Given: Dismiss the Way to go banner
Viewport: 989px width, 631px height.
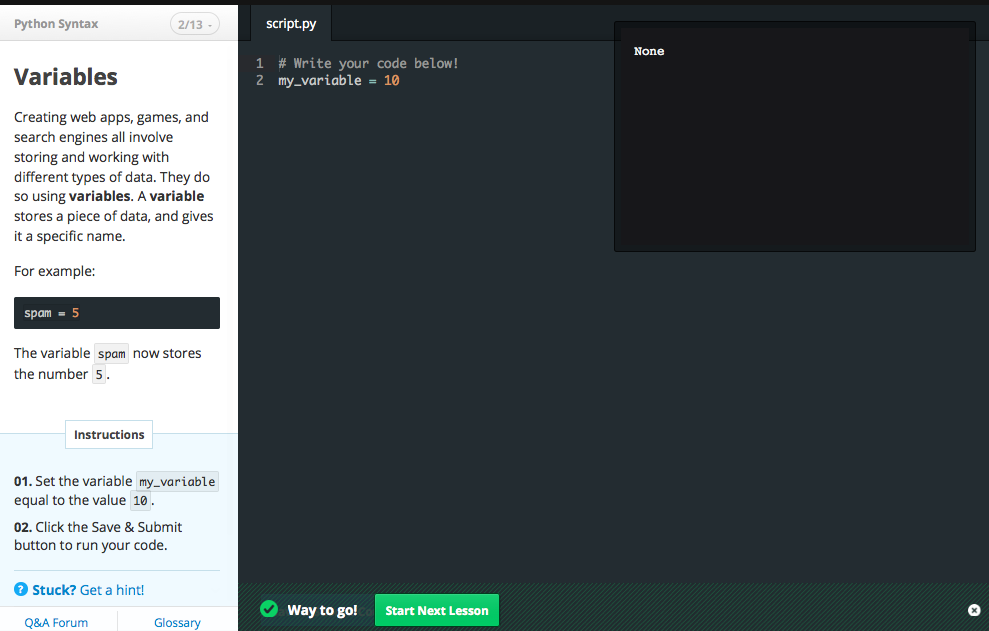Looking at the screenshot, I should [974, 610].
